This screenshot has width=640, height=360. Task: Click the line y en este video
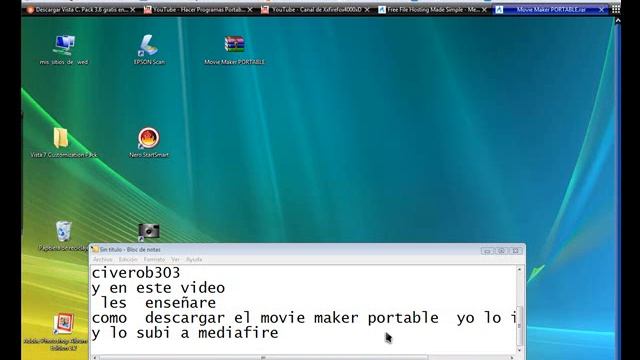click(x=158, y=288)
